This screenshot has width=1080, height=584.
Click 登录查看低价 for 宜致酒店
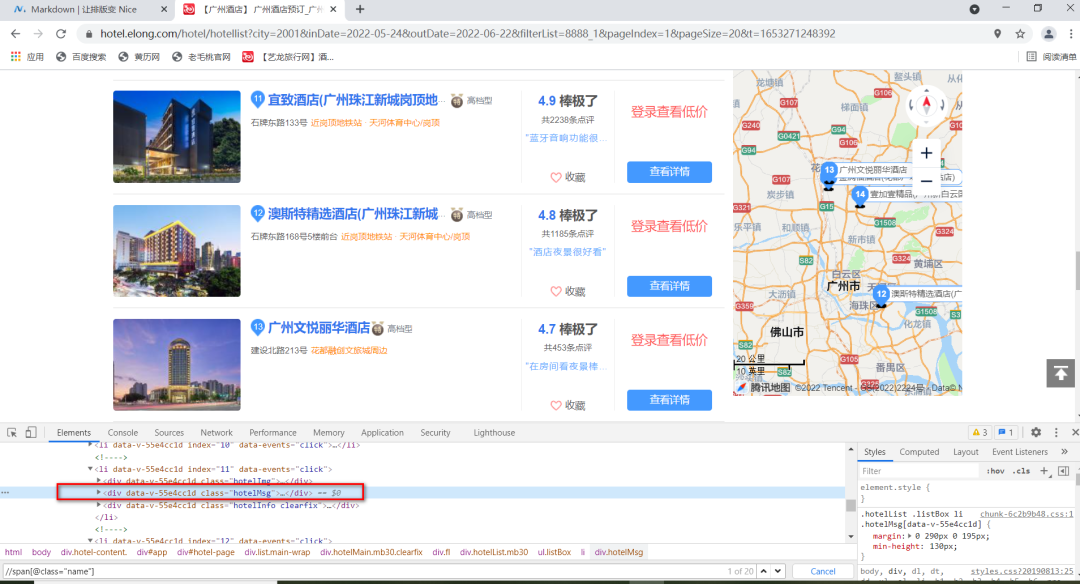669,112
